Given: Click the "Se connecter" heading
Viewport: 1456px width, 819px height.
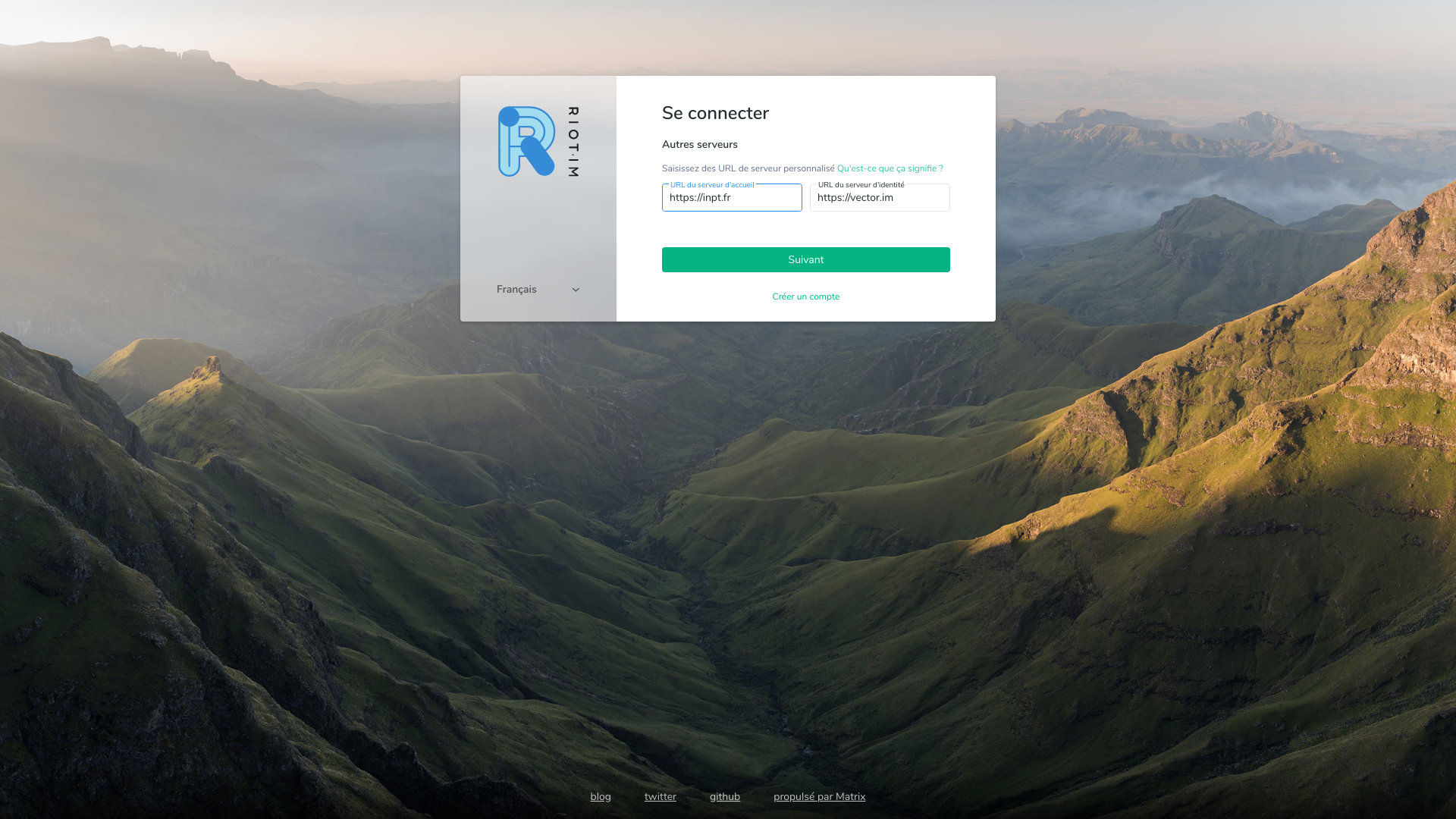Looking at the screenshot, I should pyautogui.click(x=715, y=113).
